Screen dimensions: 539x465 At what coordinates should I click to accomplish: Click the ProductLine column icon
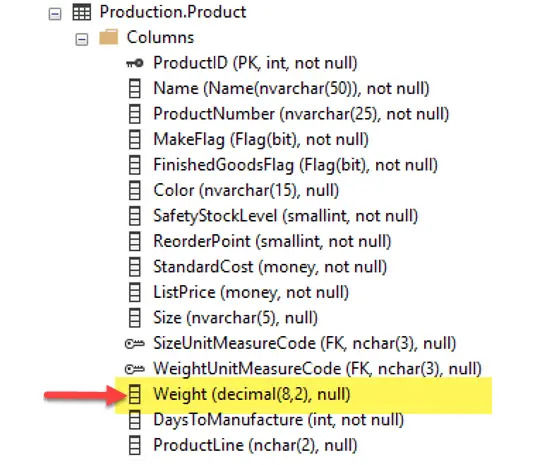134,445
